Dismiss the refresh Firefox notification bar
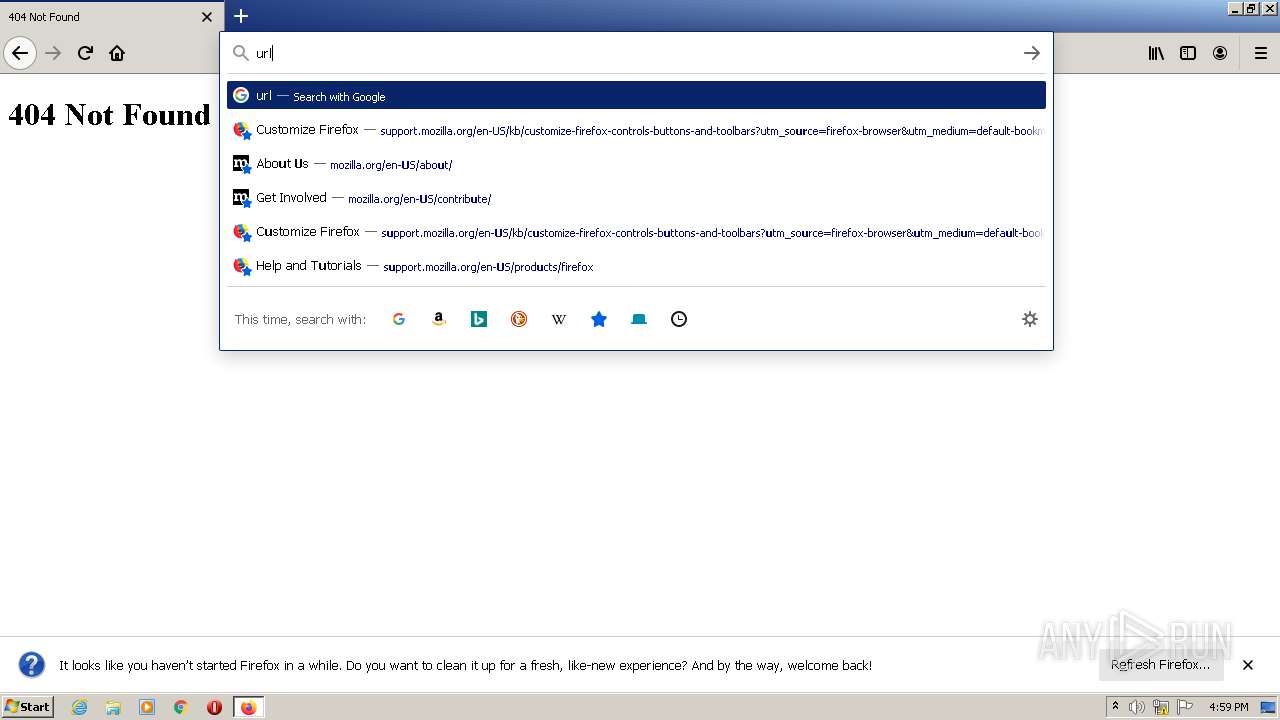The image size is (1280, 720). coord(1248,665)
